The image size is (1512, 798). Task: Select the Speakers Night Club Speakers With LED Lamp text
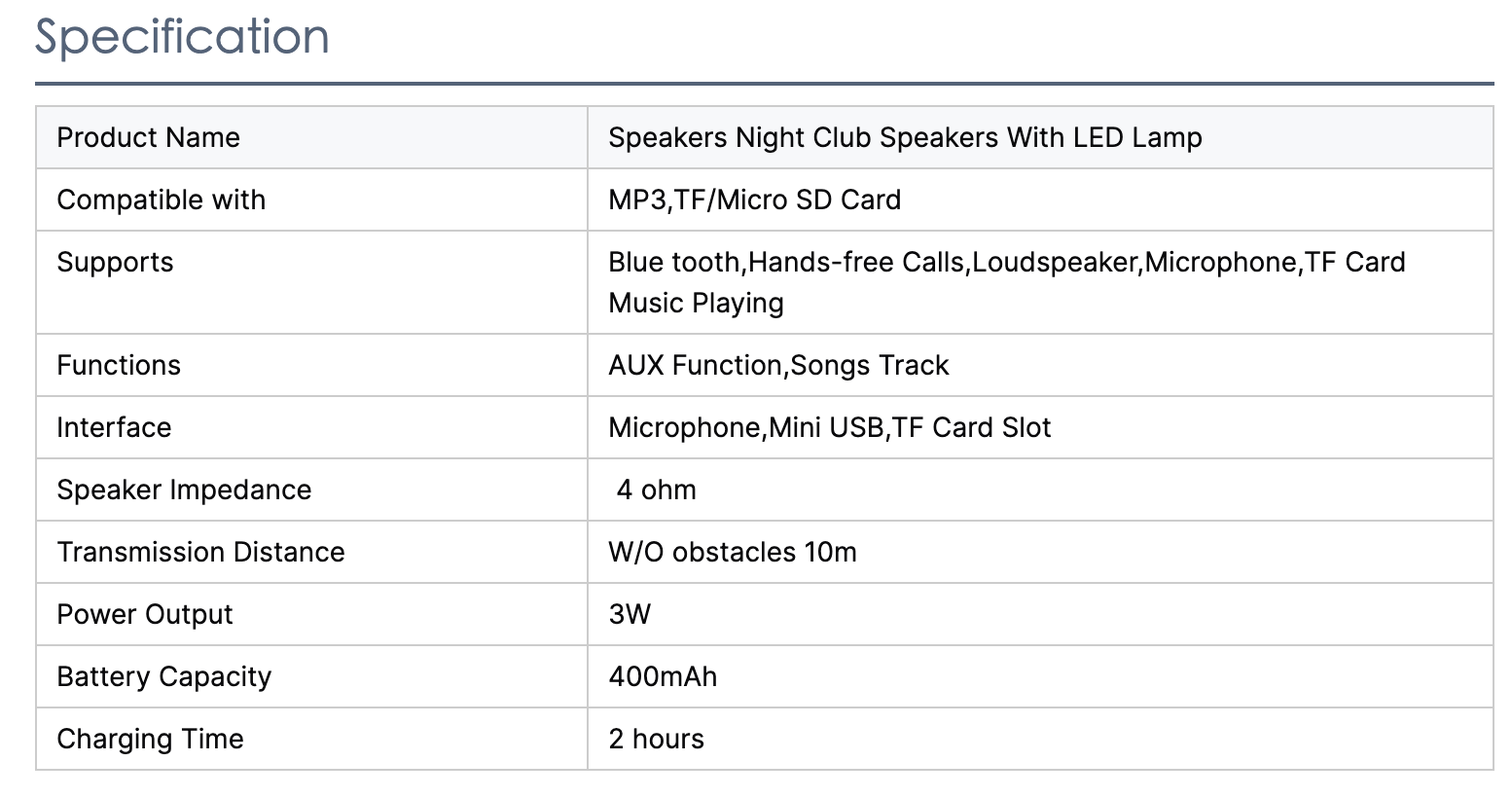[905, 137]
